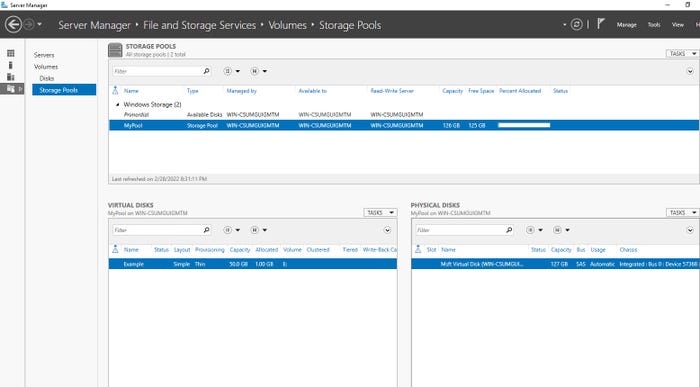
Task: Select the Msft Virtual Disk physical disk row
Action: click(555, 264)
